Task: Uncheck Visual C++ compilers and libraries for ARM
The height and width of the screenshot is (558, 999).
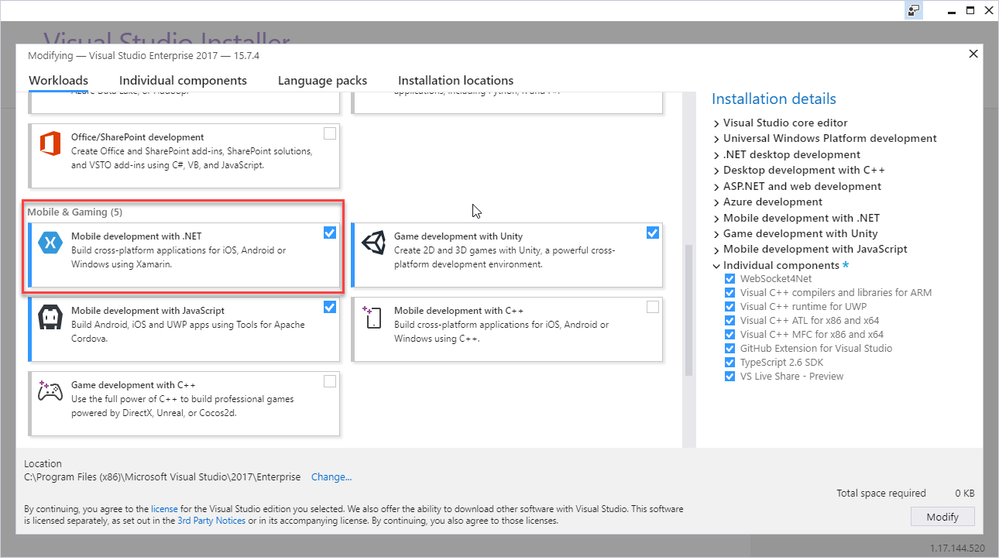Action: [729, 293]
